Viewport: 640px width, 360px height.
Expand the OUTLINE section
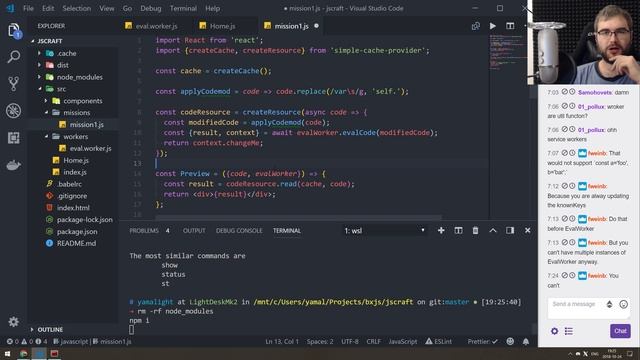tap(32, 329)
